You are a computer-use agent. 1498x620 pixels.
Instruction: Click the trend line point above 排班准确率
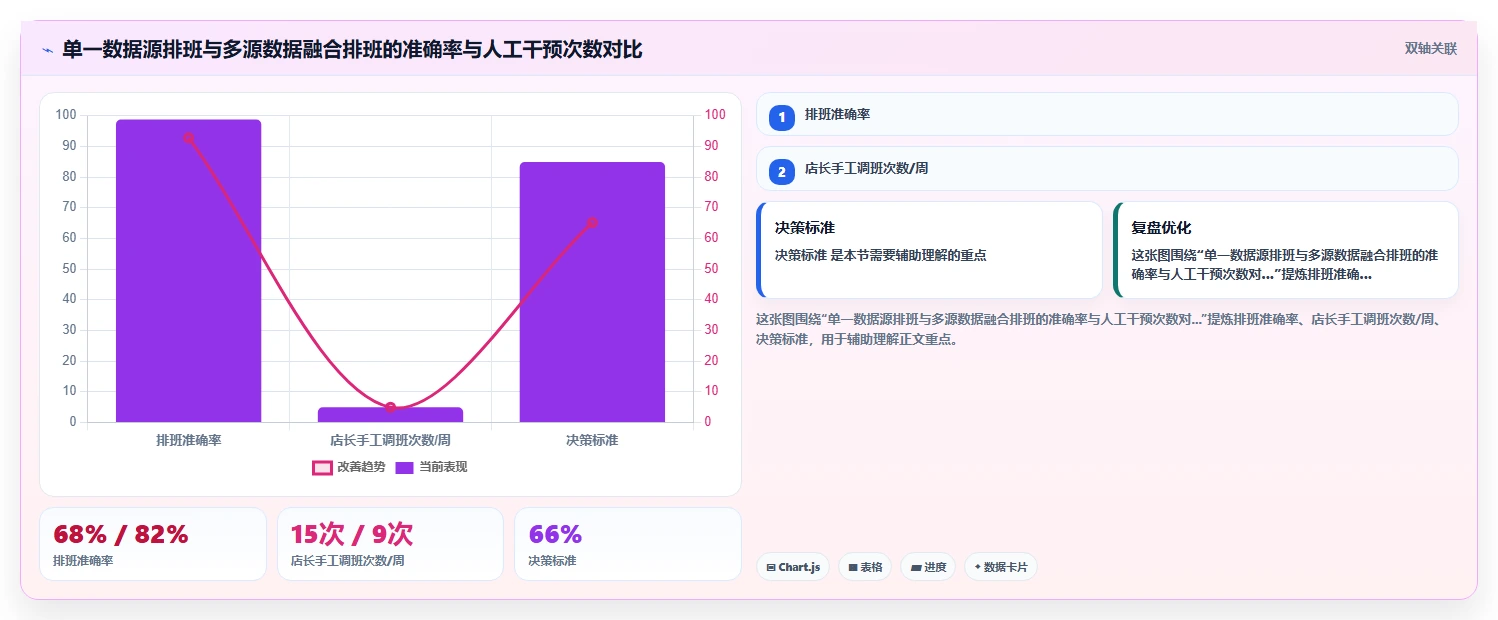pyautogui.click(x=188, y=138)
